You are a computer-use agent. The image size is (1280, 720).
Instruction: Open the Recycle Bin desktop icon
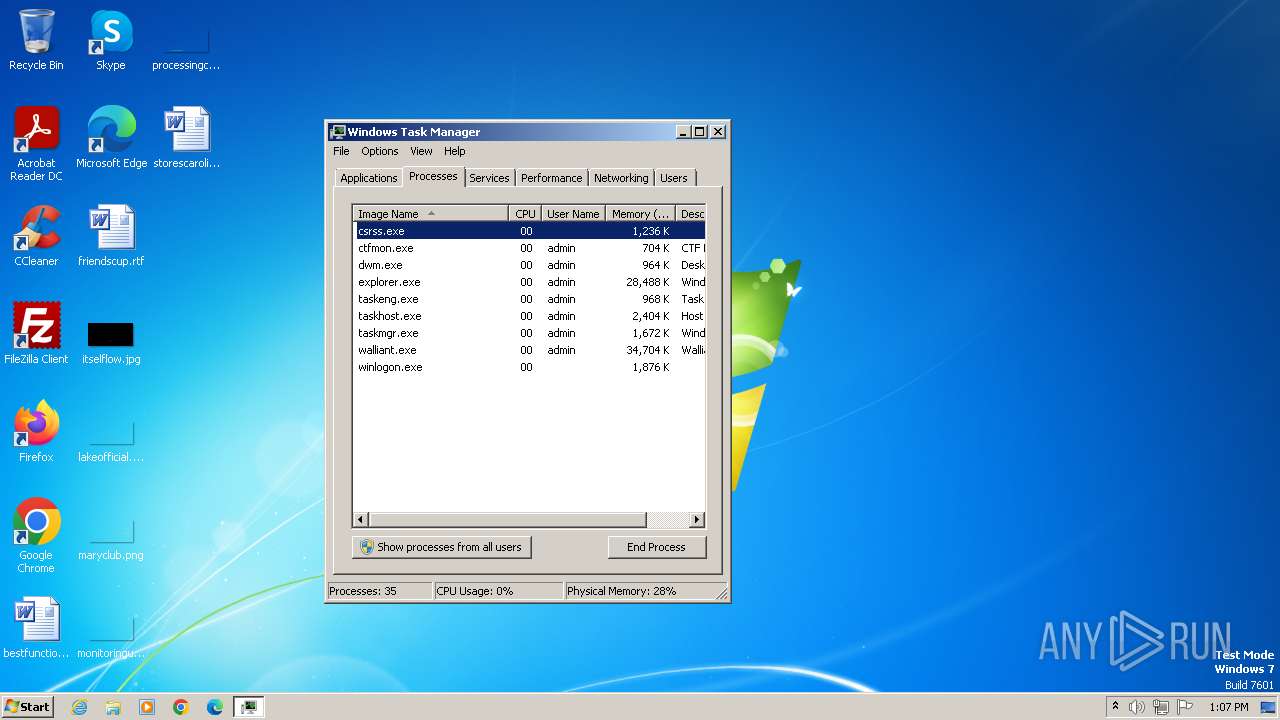(x=36, y=40)
